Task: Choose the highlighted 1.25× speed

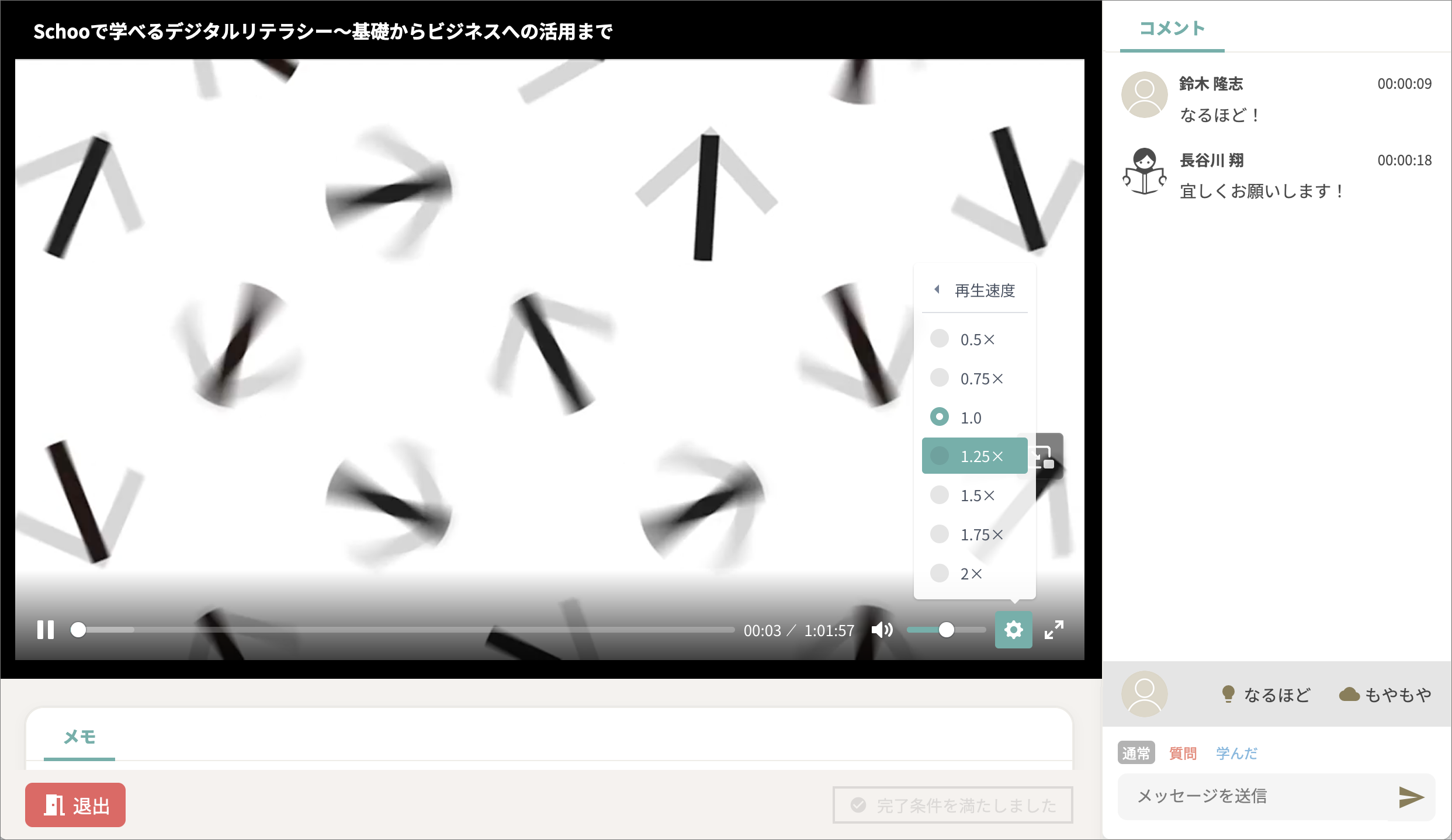Action: 974,456
